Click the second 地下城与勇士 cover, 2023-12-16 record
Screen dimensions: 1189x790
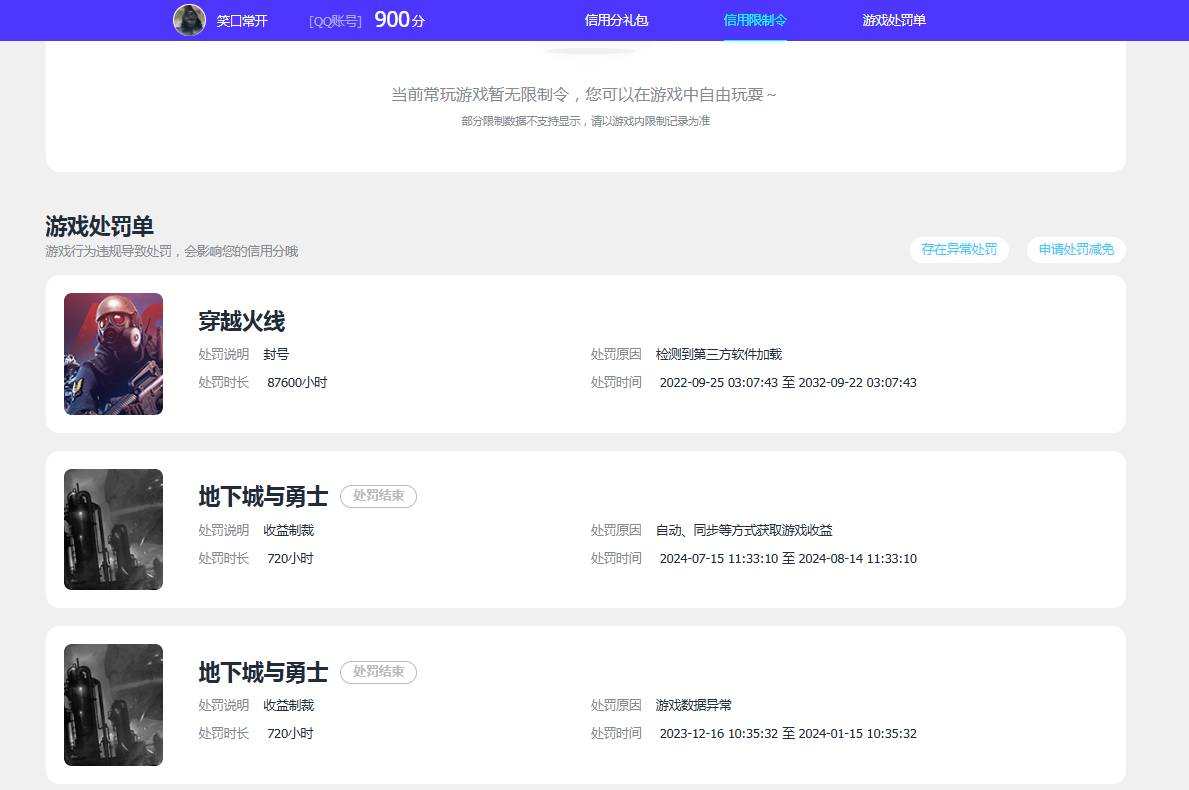coord(114,705)
